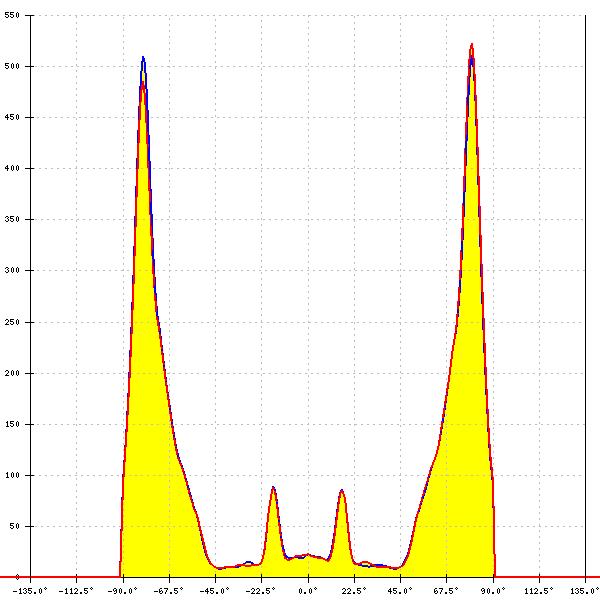Click the 250 y-axis label
The height and width of the screenshot is (600, 600).
[x=11, y=322]
